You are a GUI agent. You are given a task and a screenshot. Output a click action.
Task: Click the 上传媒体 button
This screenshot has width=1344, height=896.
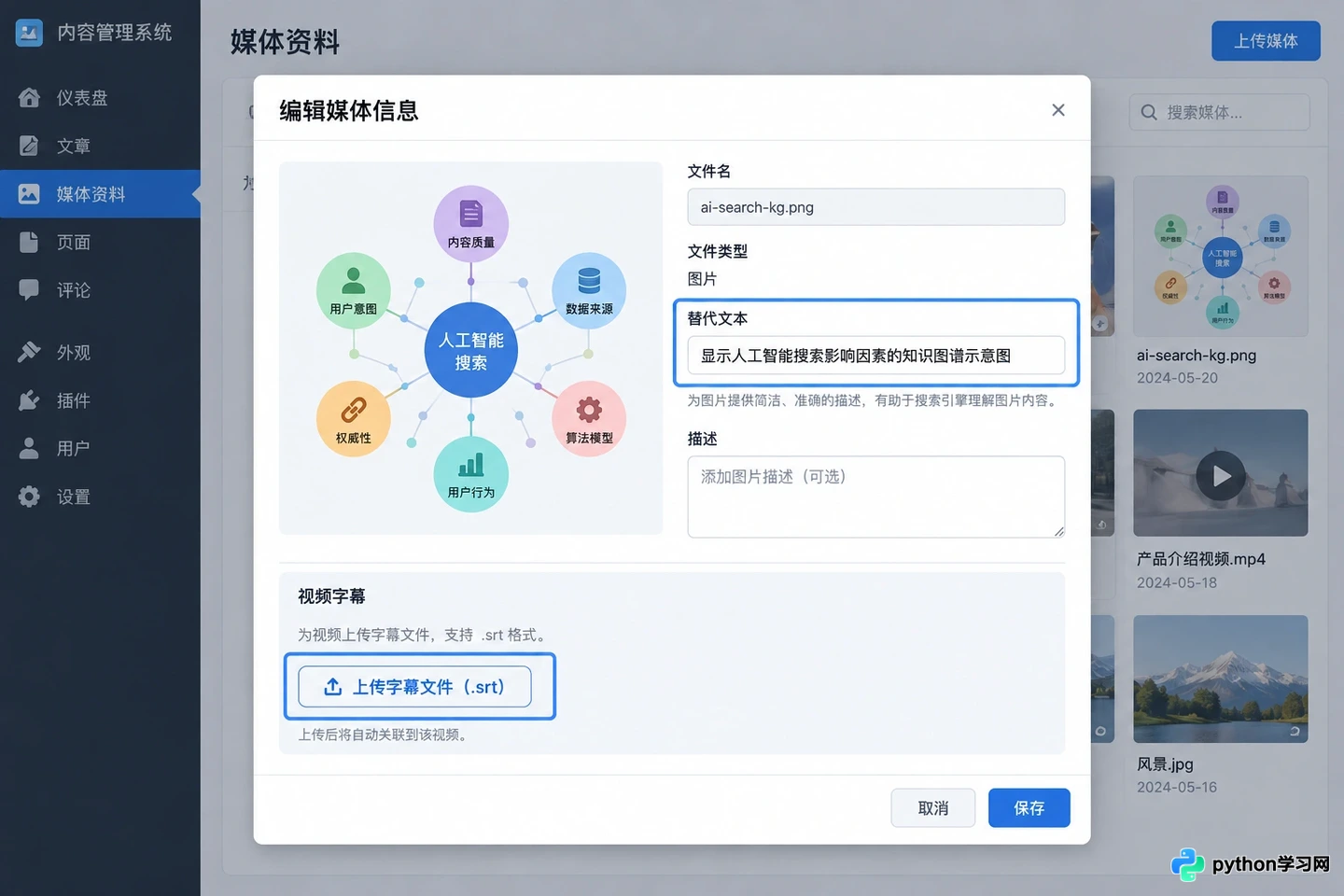1266,41
